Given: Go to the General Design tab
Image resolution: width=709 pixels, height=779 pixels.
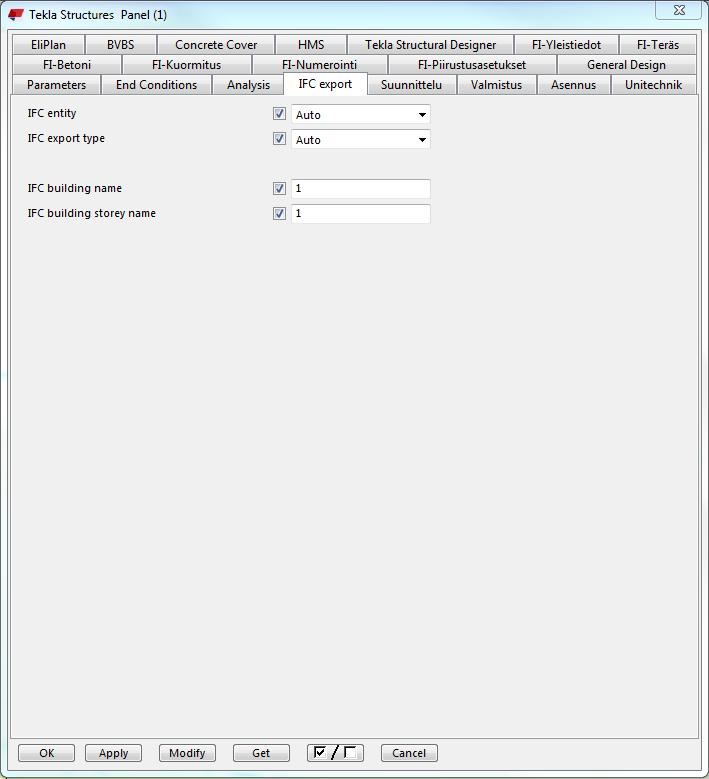Looking at the screenshot, I should click(626, 65).
